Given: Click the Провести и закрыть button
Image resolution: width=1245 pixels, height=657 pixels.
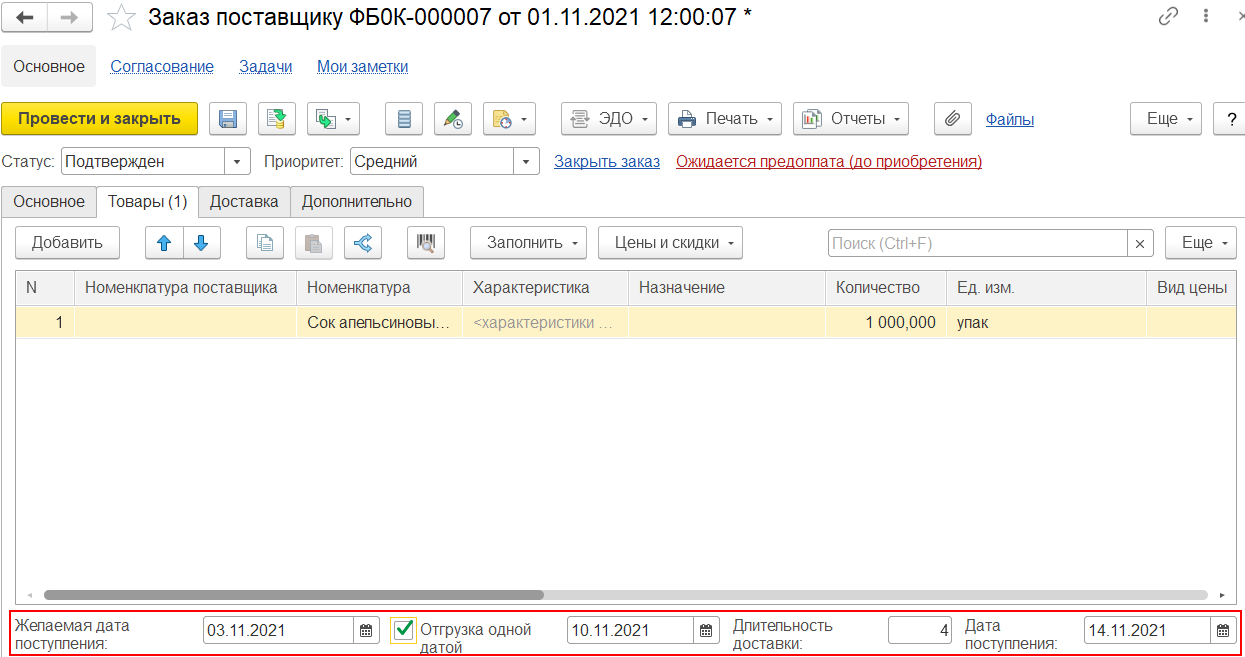Looking at the screenshot, I should point(100,118).
